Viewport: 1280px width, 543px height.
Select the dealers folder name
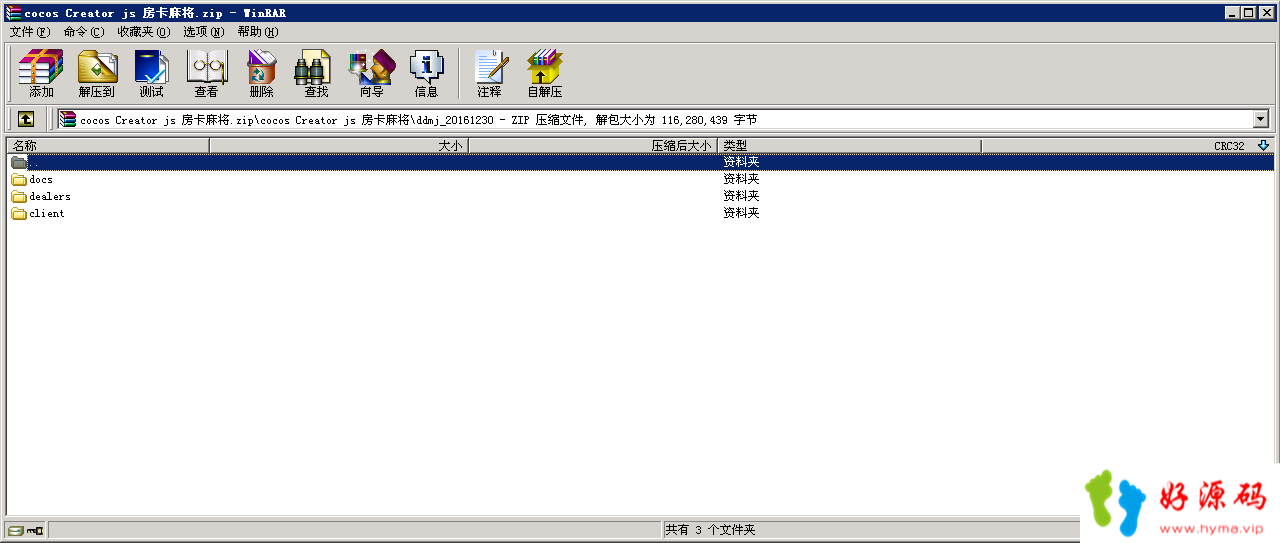click(50, 196)
